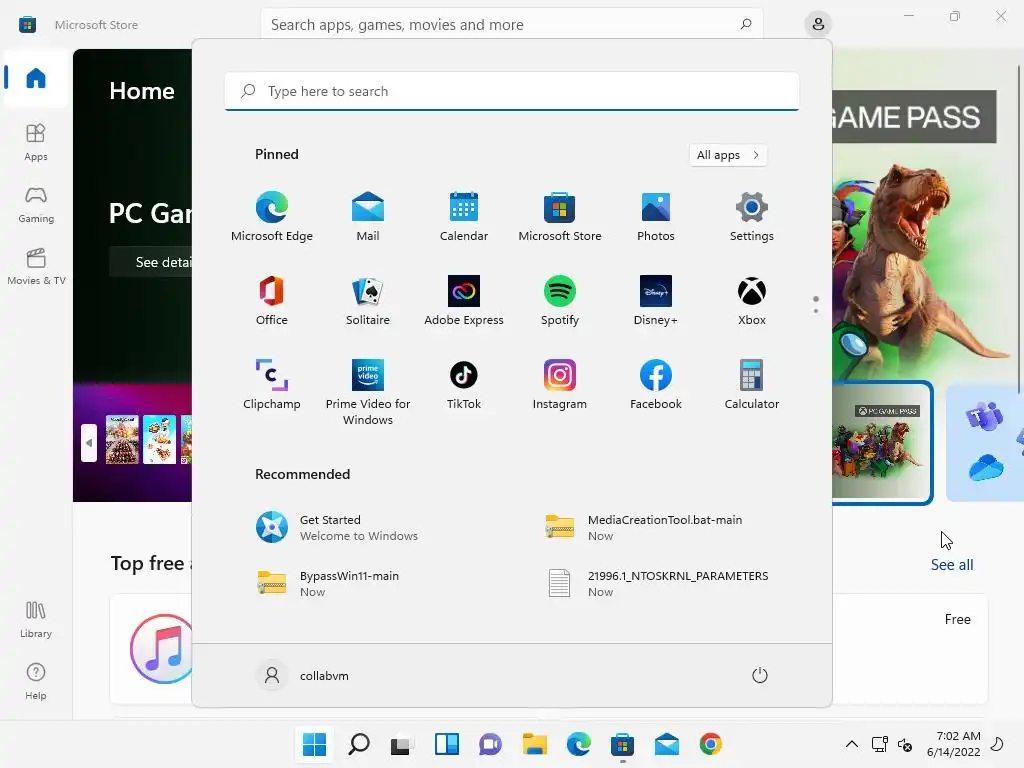Select the PC Game Pass carousel thumbnail
The height and width of the screenshot is (768, 1024).
(x=882, y=443)
